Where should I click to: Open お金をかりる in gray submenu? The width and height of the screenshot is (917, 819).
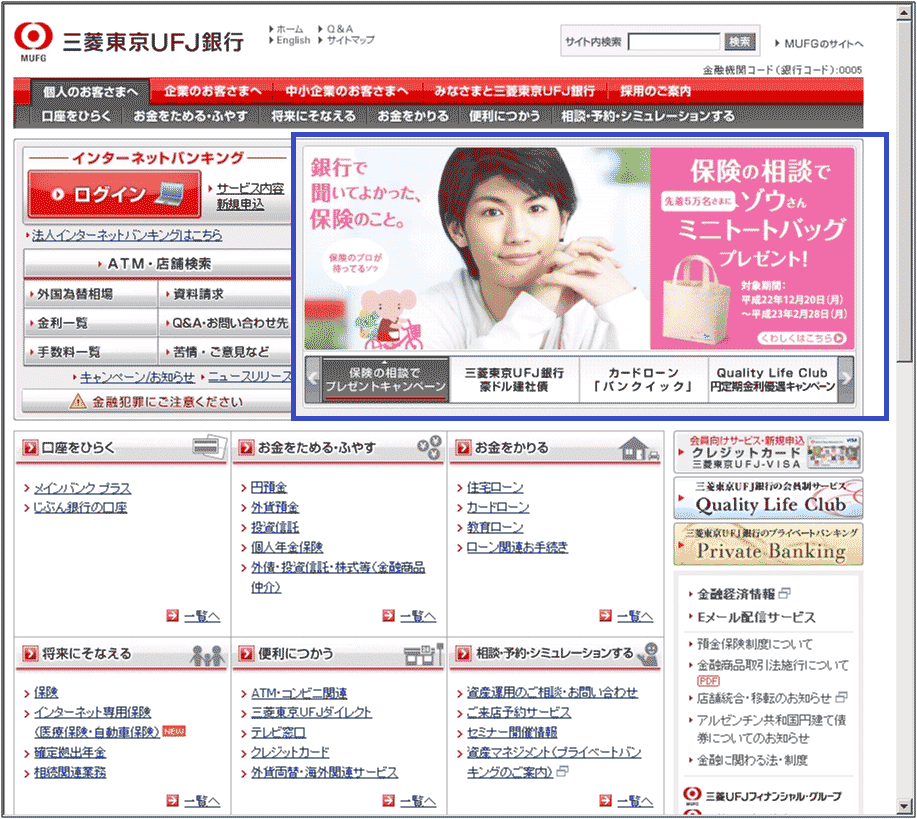click(x=413, y=116)
